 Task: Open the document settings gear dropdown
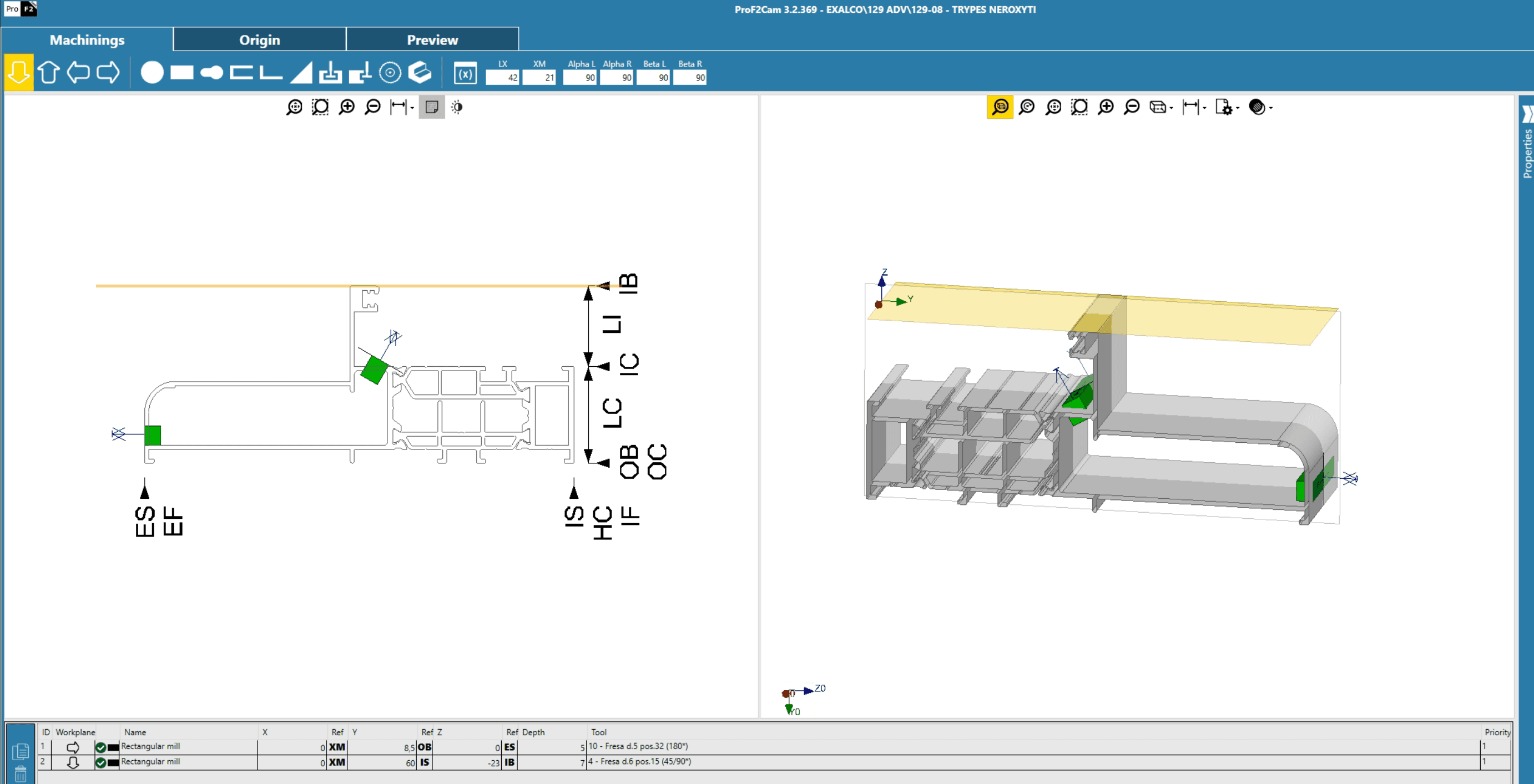(1227, 107)
